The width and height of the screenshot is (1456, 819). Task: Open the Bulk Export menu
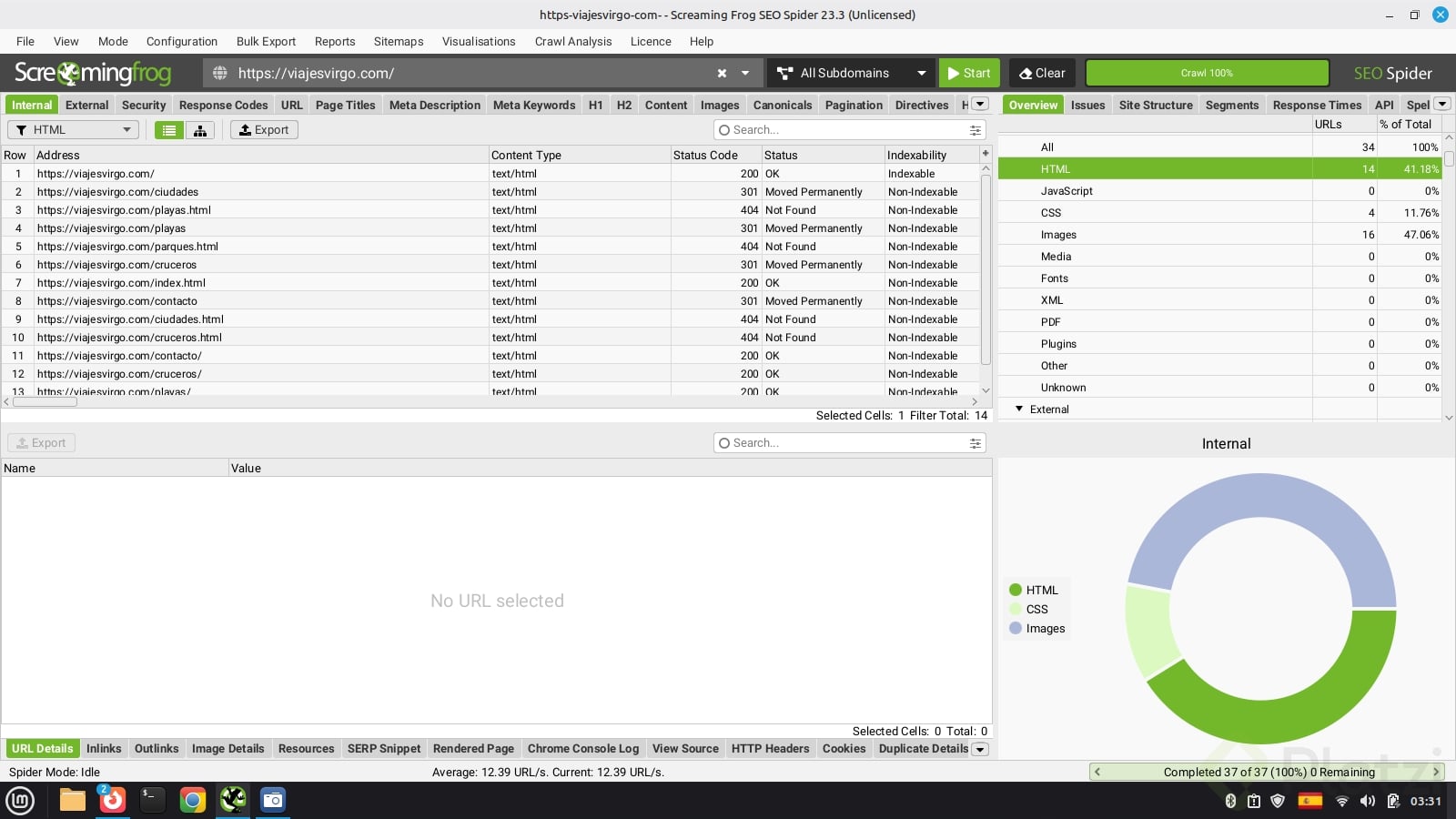pyautogui.click(x=266, y=41)
